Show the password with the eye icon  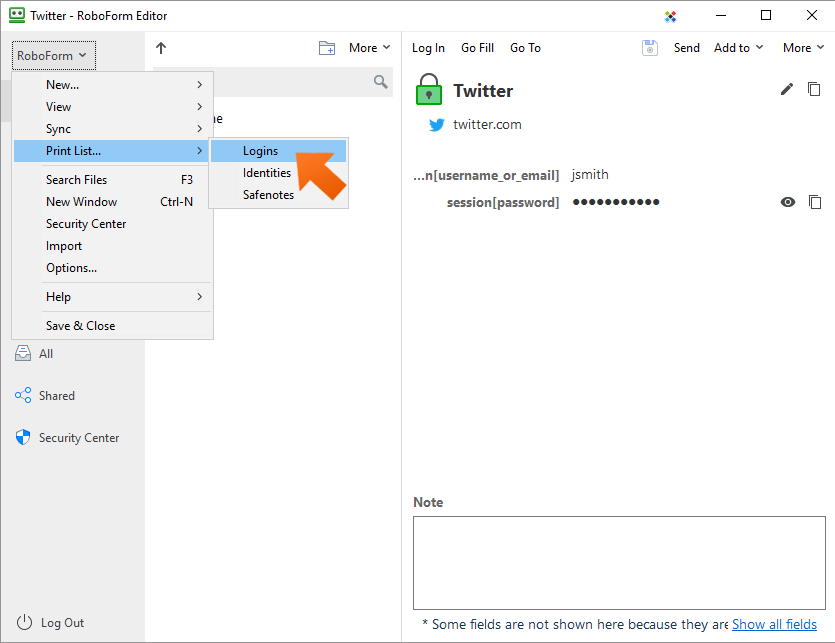click(788, 202)
